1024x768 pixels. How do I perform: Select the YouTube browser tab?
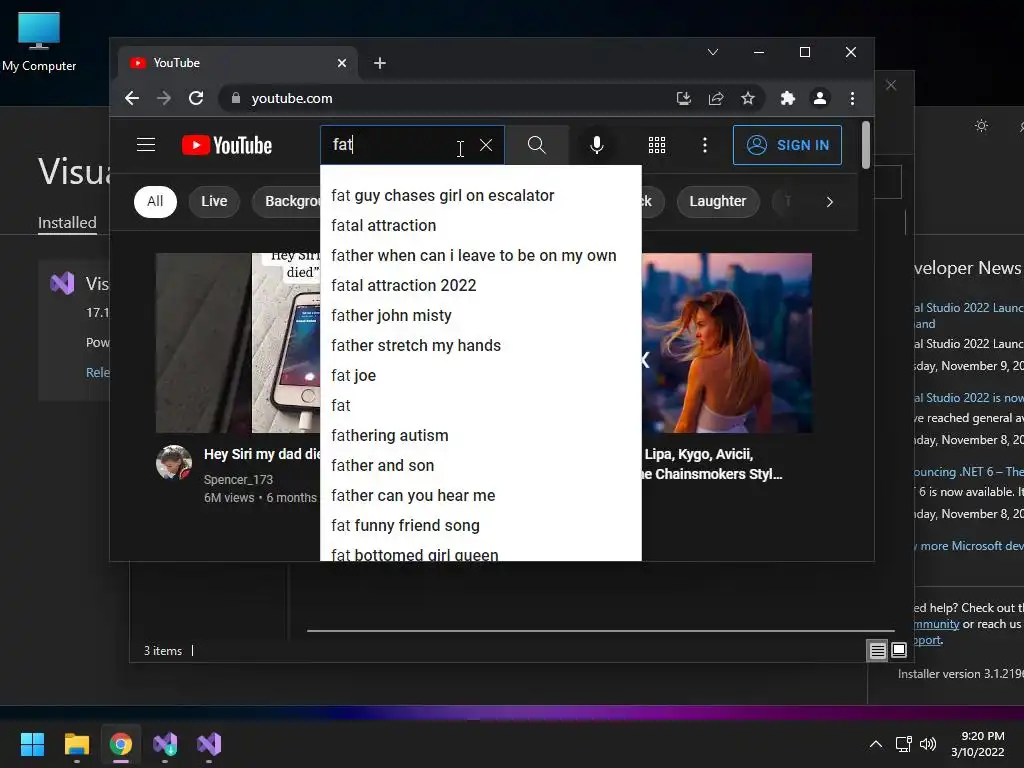[x=238, y=63]
